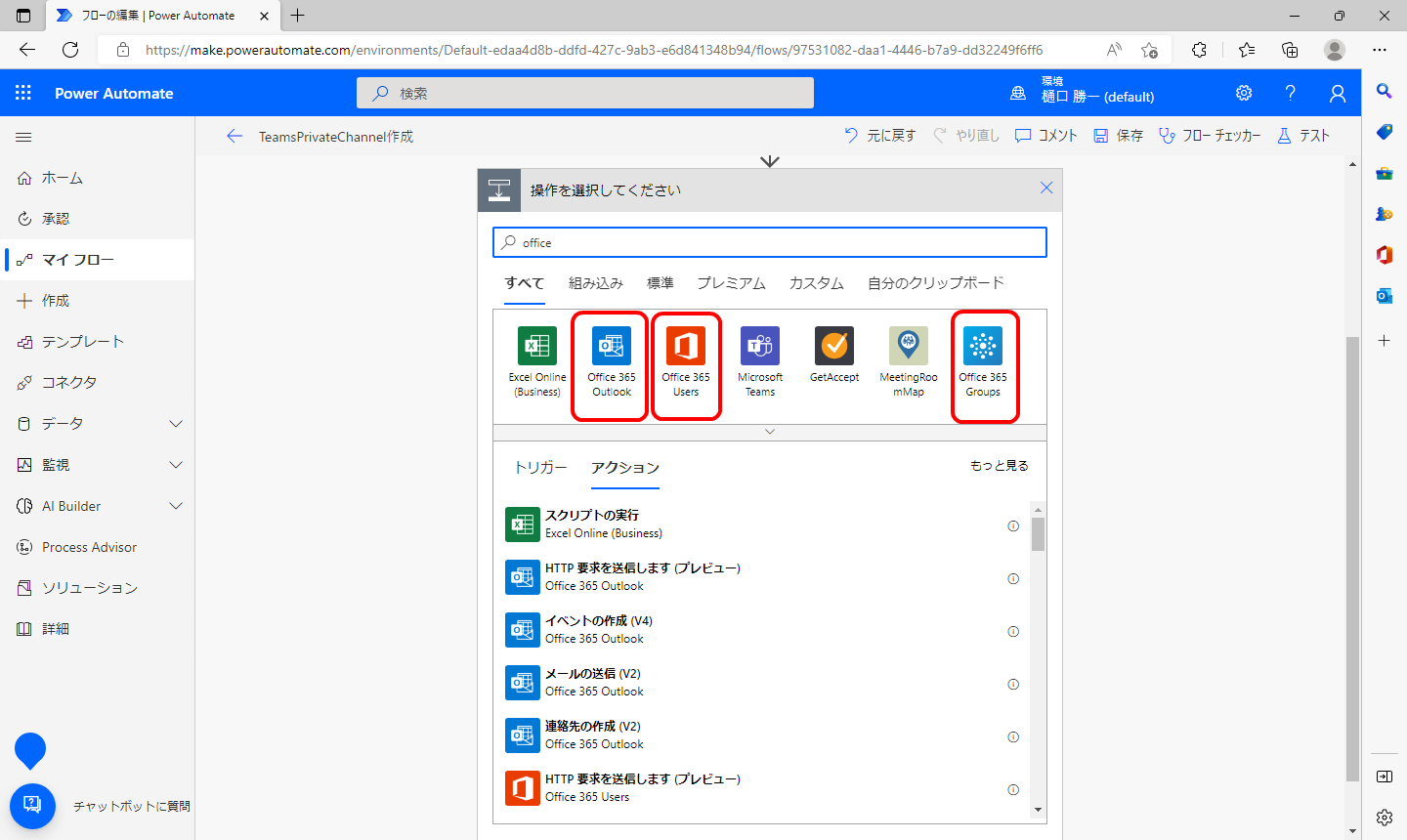Select the HTTP 要求を送信します Office 365 Users action
Image resolution: width=1407 pixels, height=840 pixels.
click(x=762, y=787)
